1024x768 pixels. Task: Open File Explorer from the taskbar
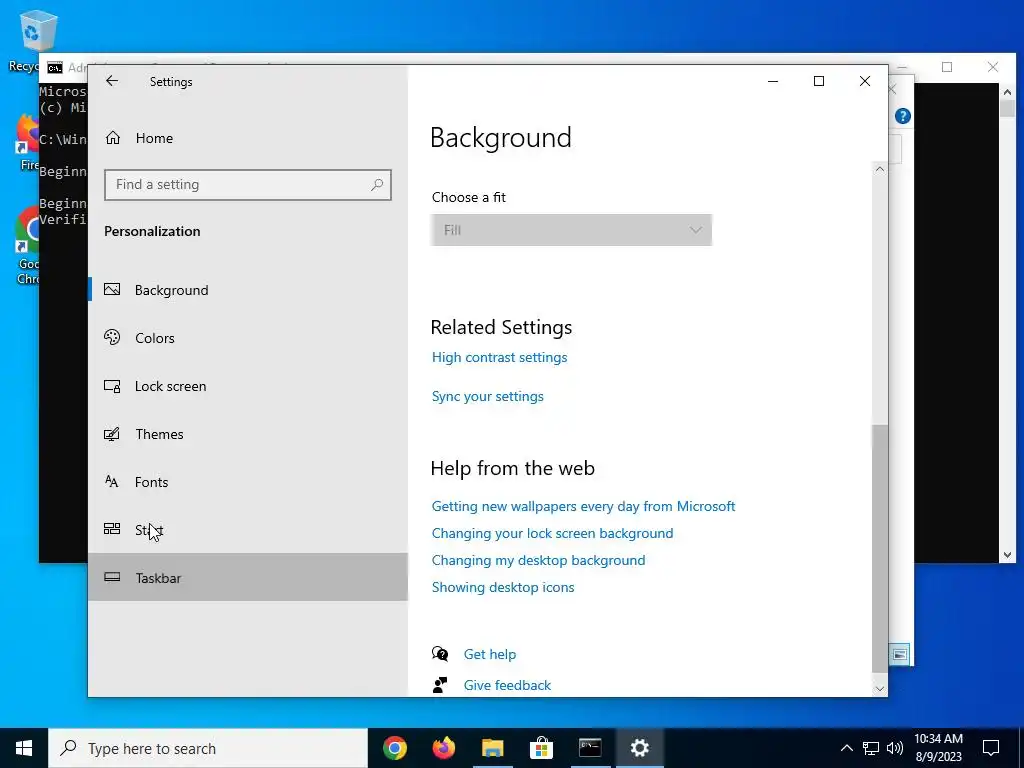[493, 748]
